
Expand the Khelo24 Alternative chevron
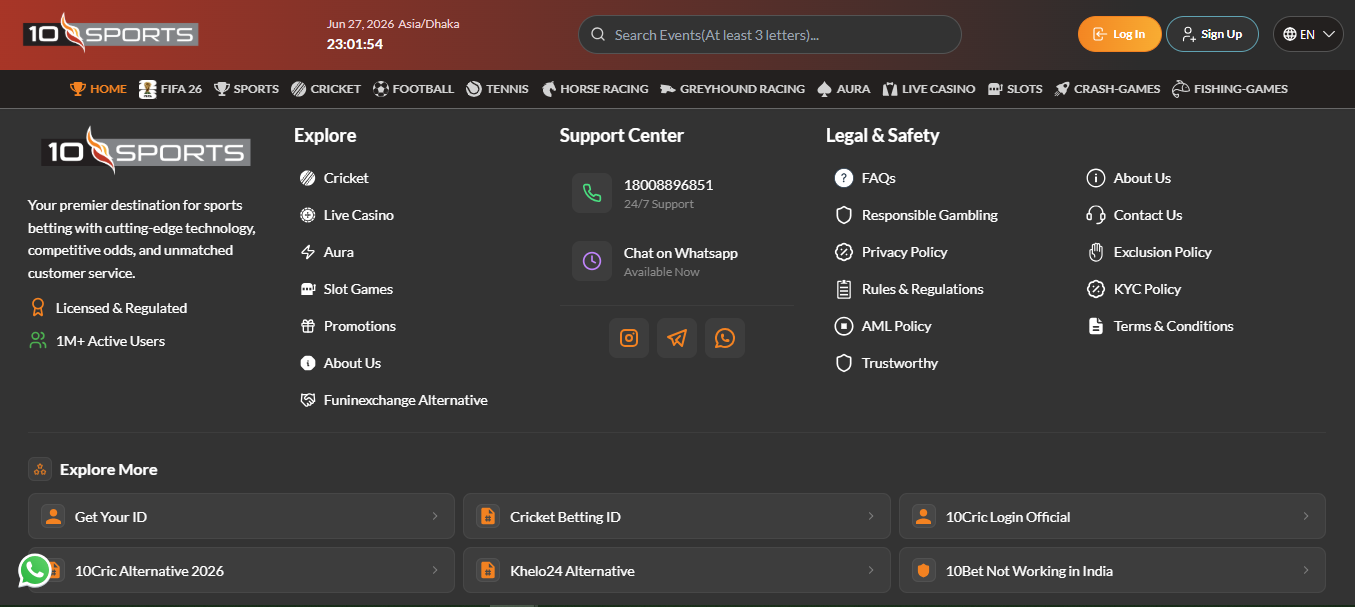tap(871, 570)
